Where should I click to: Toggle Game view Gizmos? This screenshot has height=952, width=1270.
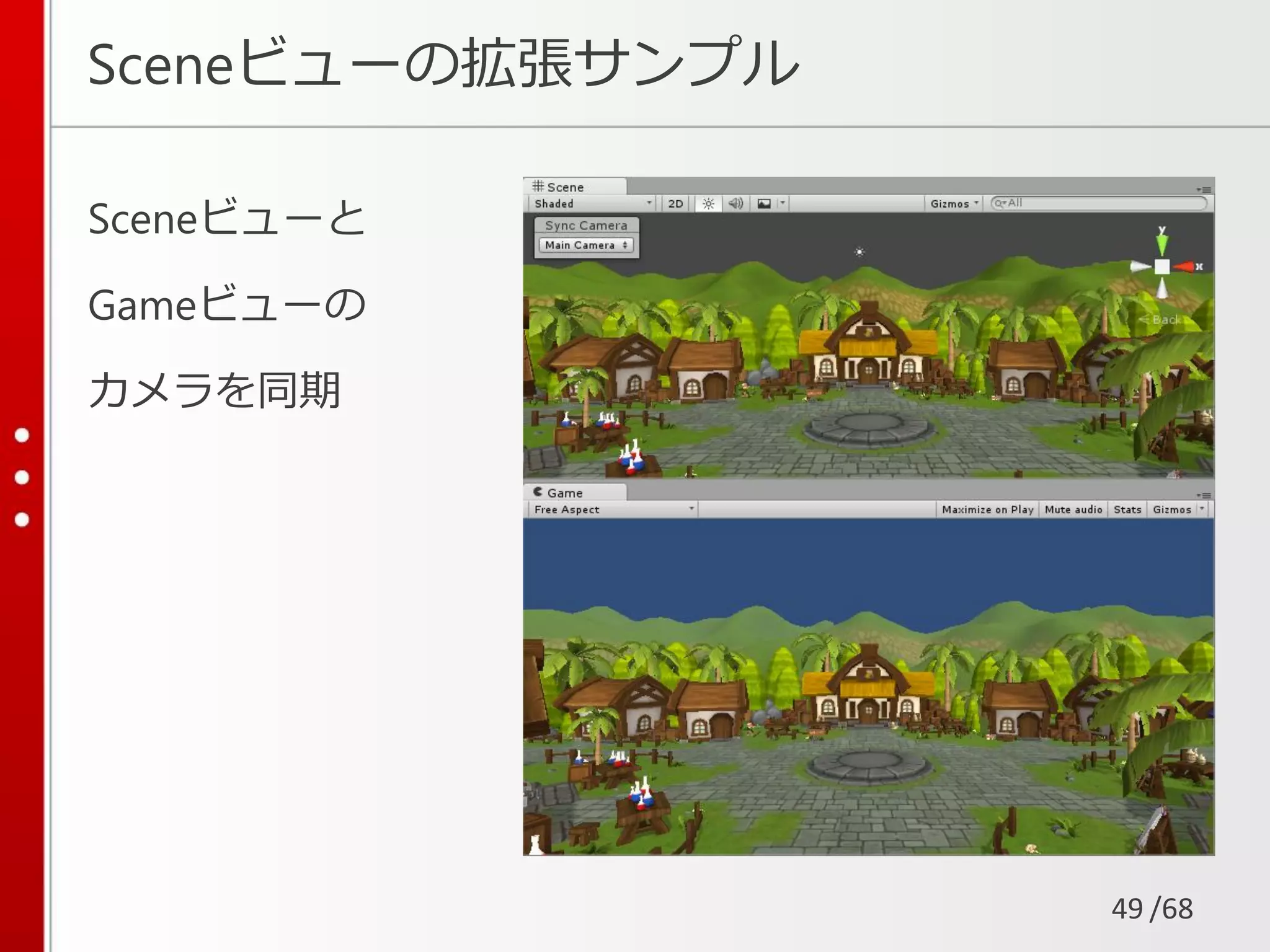1172,509
